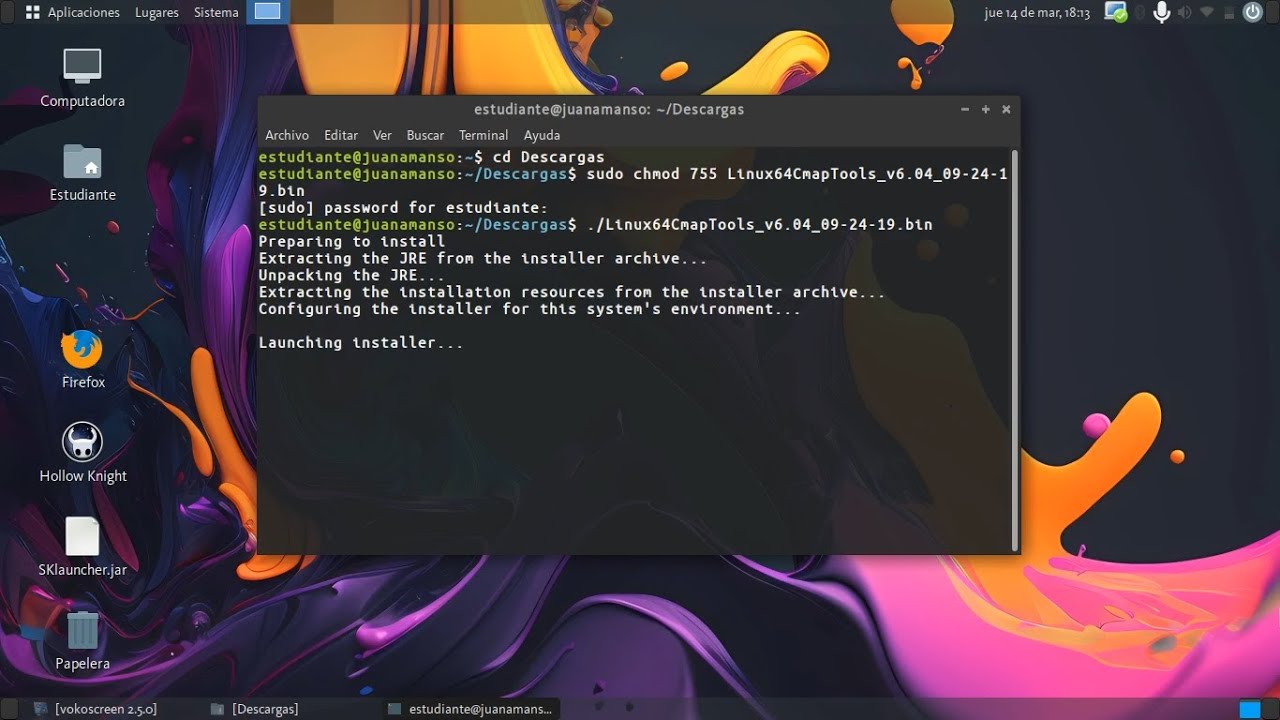Open the terminal Archivo menu
Viewport: 1280px width, 720px height.
[x=287, y=135]
